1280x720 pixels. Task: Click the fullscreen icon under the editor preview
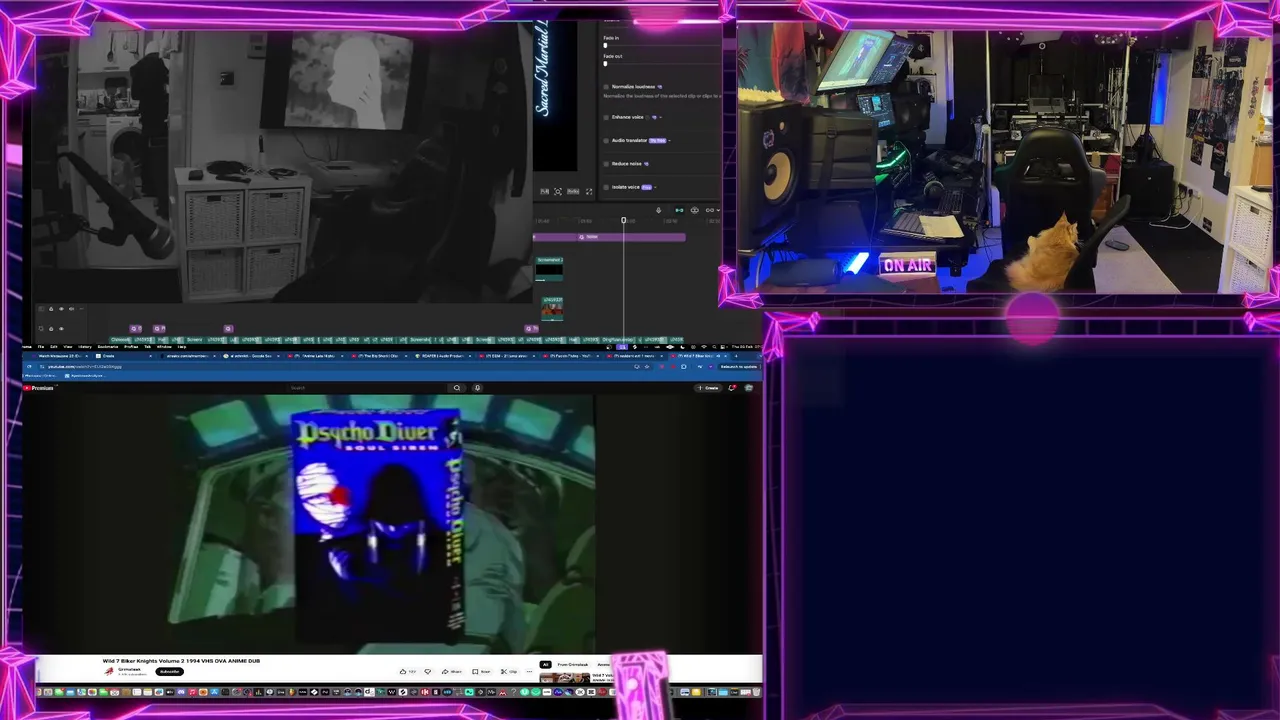pyautogui.click(x=589, y=191)
